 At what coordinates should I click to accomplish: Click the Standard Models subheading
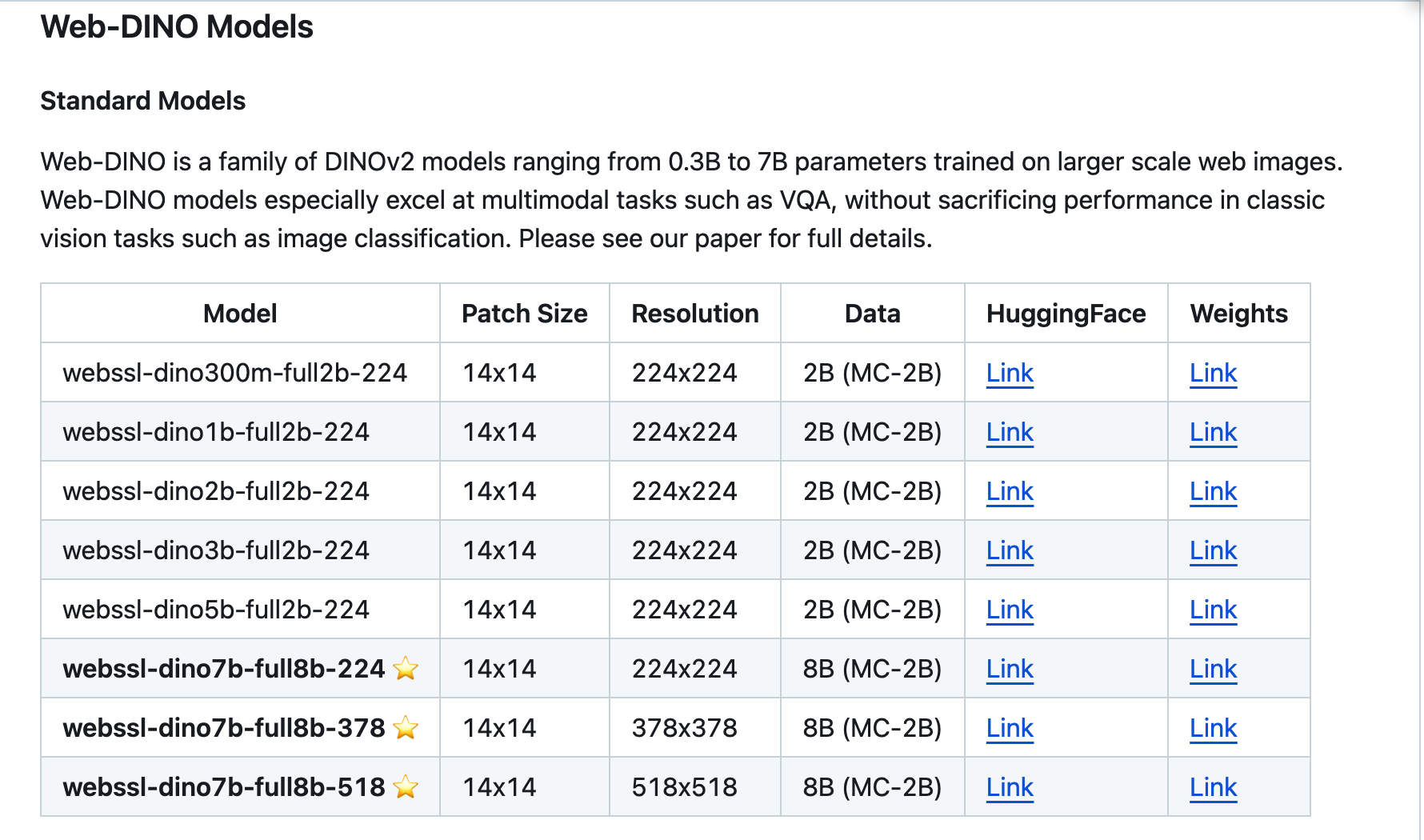(x=143, y=101)
